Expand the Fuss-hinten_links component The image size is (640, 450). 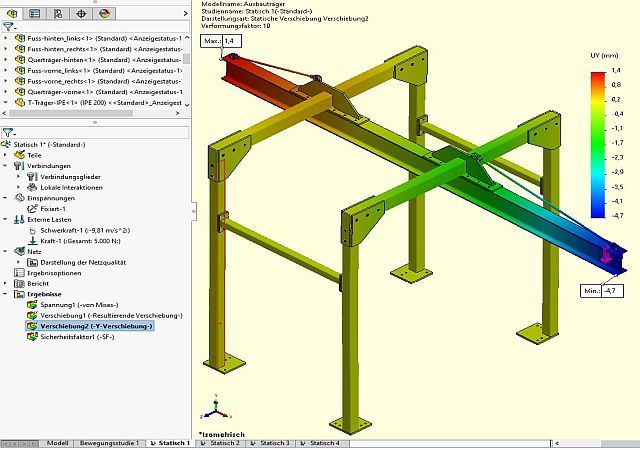click(6, 37)
